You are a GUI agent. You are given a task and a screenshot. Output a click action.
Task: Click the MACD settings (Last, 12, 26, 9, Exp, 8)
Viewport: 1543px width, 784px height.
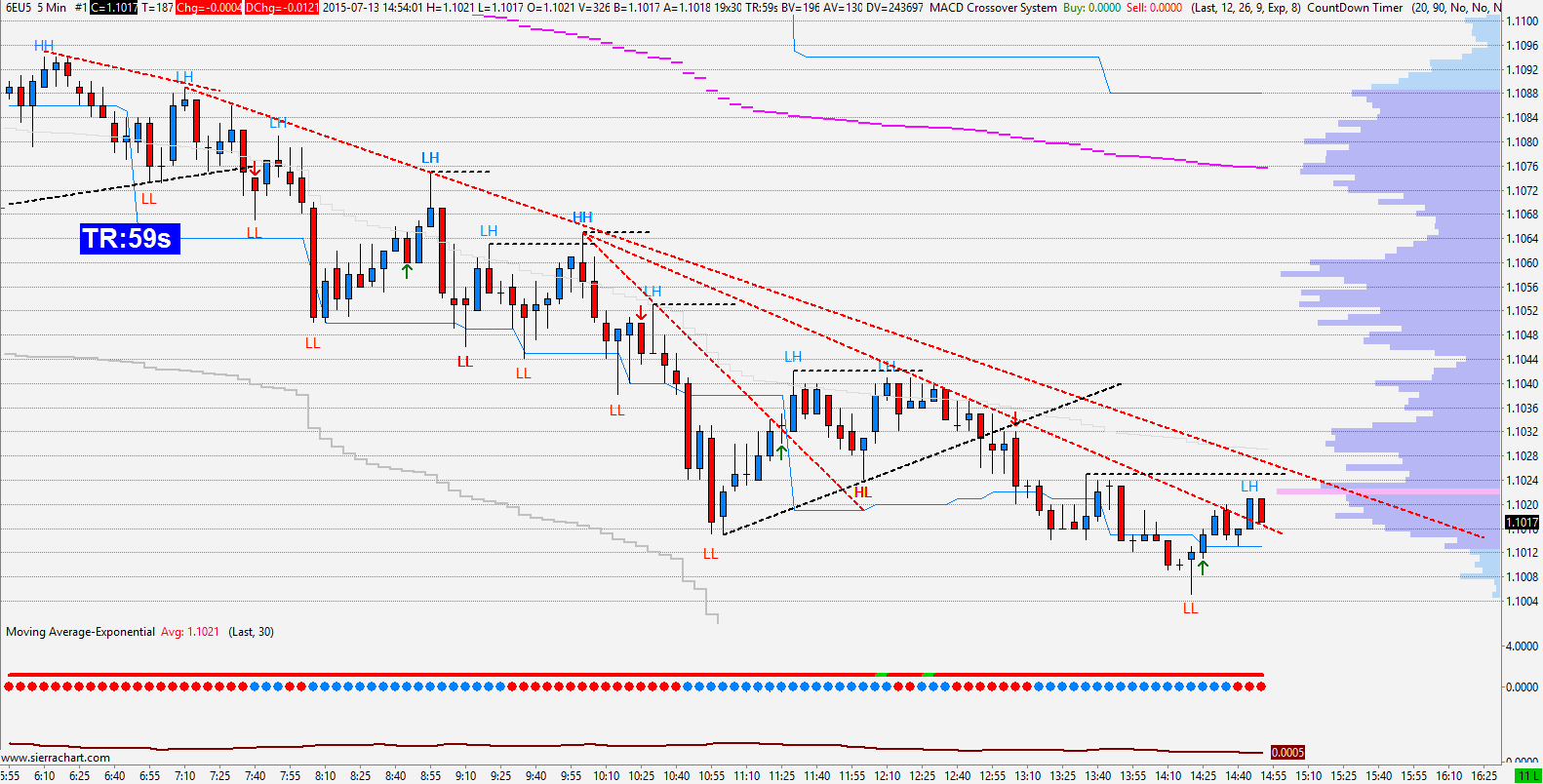click(x=1246, y=8)
